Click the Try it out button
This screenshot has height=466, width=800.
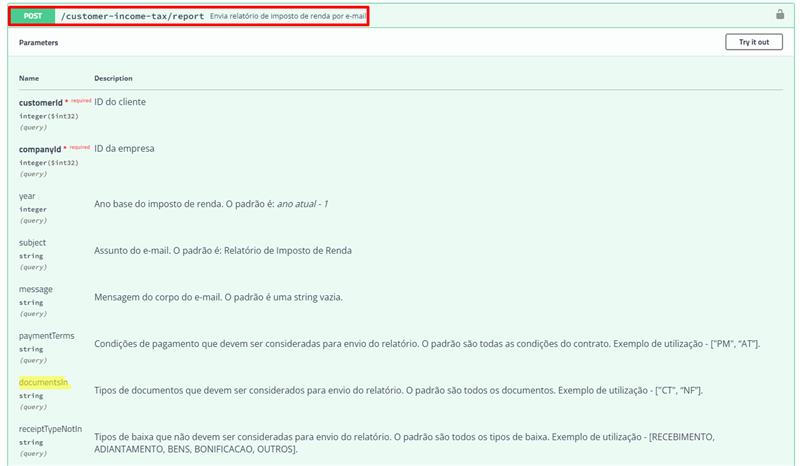point(754,42)
